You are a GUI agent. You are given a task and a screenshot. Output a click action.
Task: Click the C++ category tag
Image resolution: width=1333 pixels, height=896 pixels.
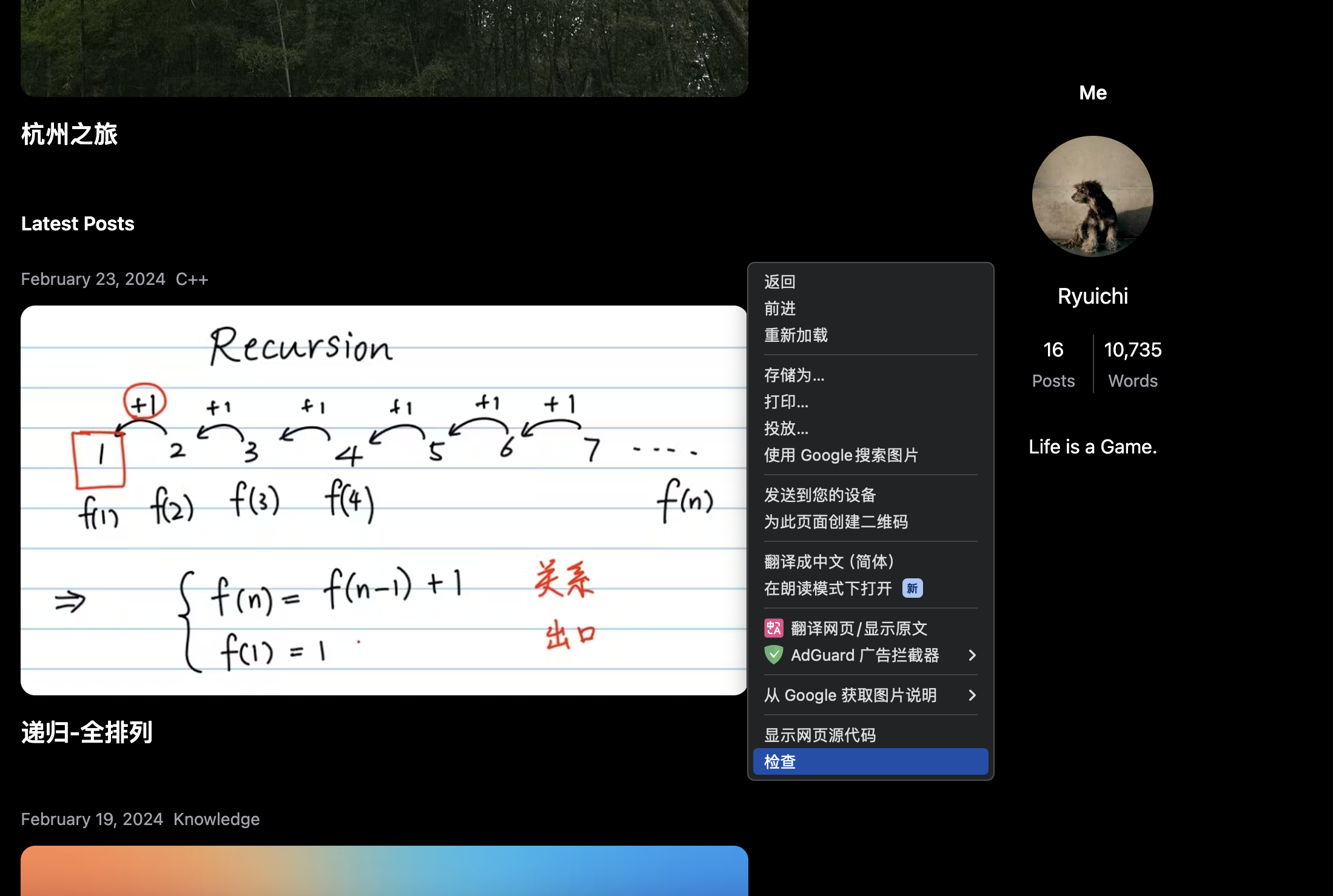[192, 279]
